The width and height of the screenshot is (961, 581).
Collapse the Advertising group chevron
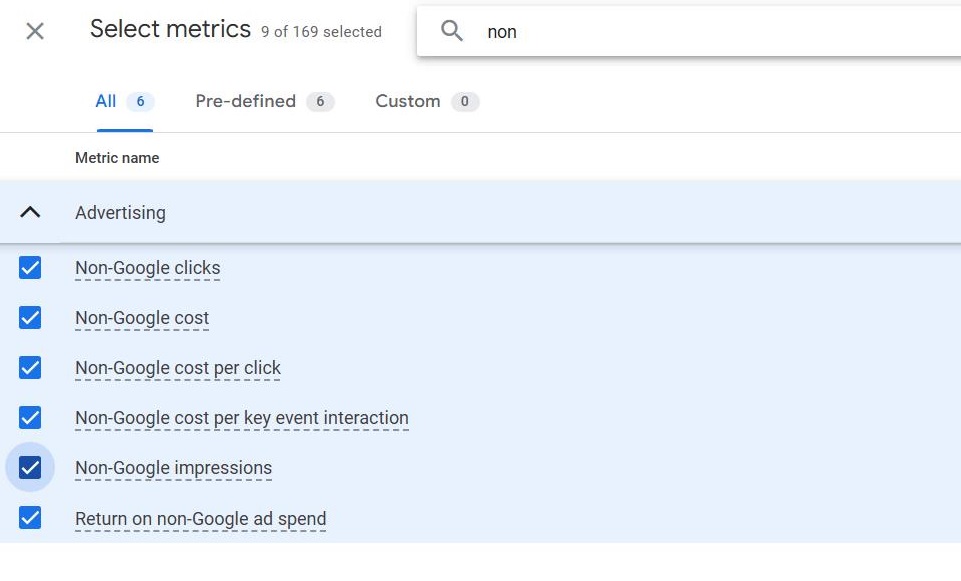(x=30, y=212)
